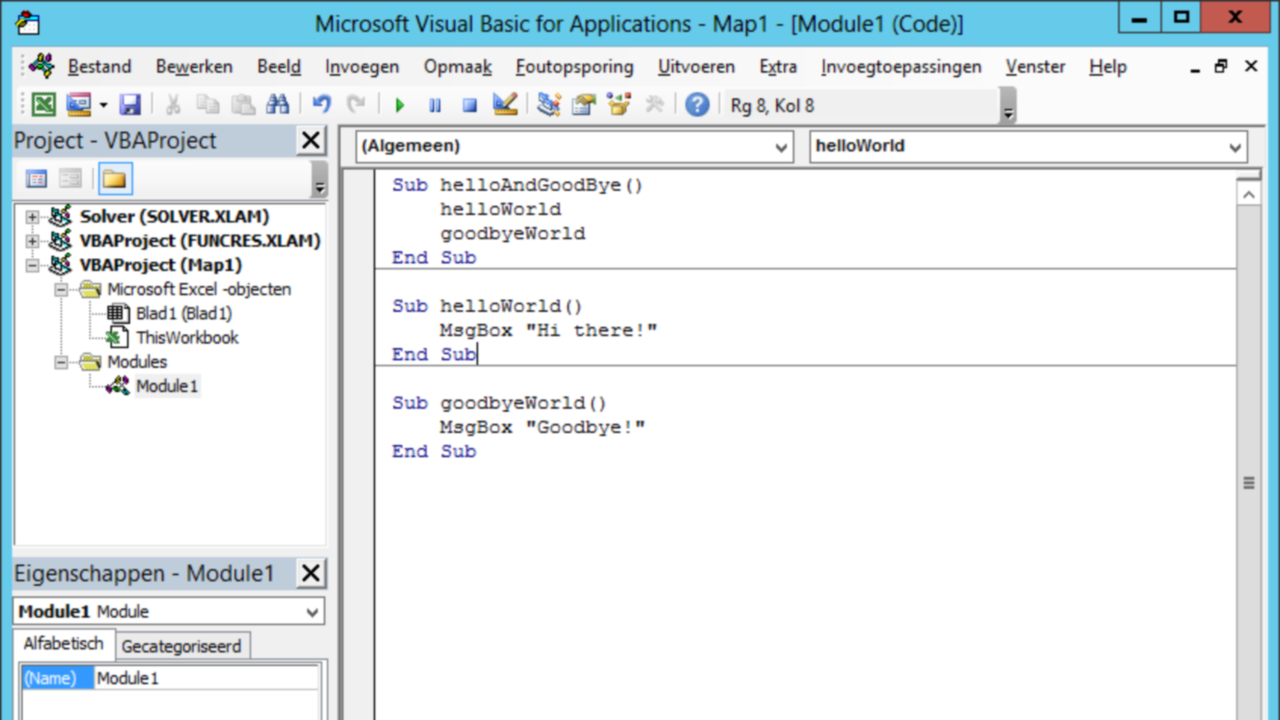Select Module1 in the project tree
Image resolution: width=1280 pixels, height=720 pixels.
click(x=167, y=386)
